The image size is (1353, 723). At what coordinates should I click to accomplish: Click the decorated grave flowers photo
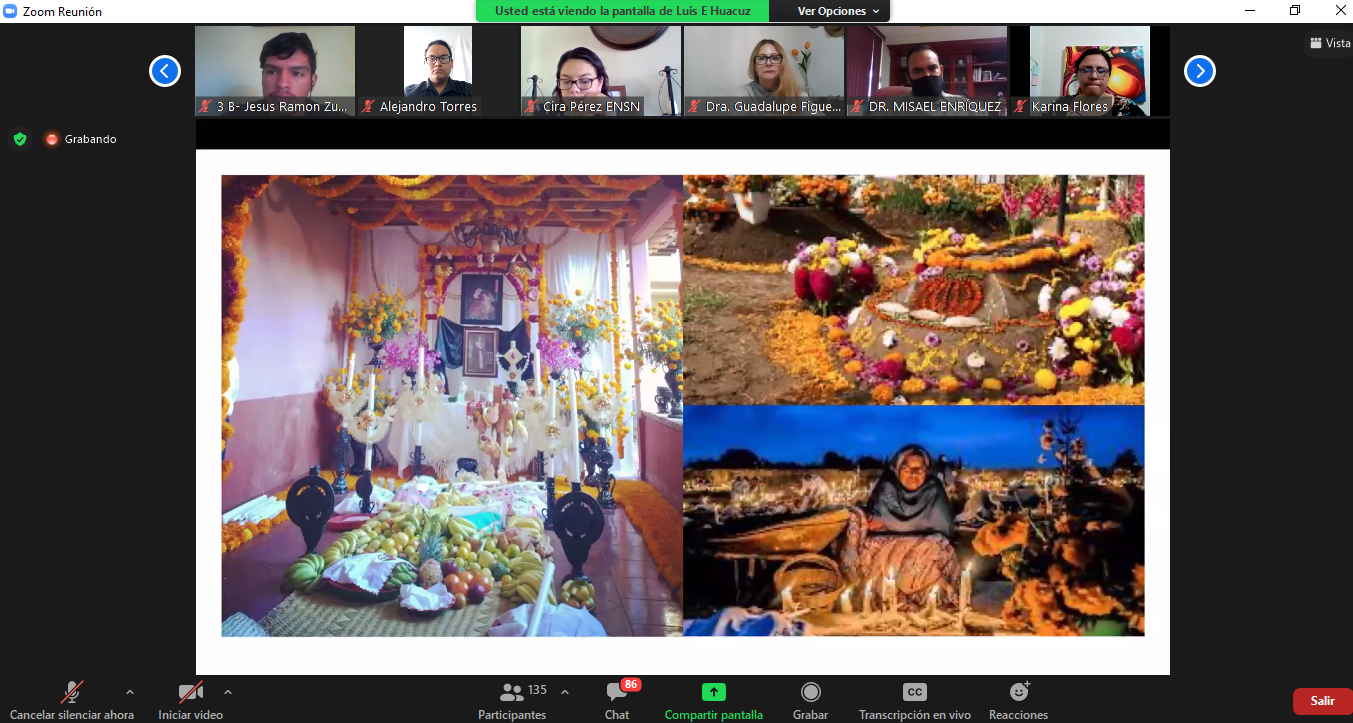pos(914,290)
